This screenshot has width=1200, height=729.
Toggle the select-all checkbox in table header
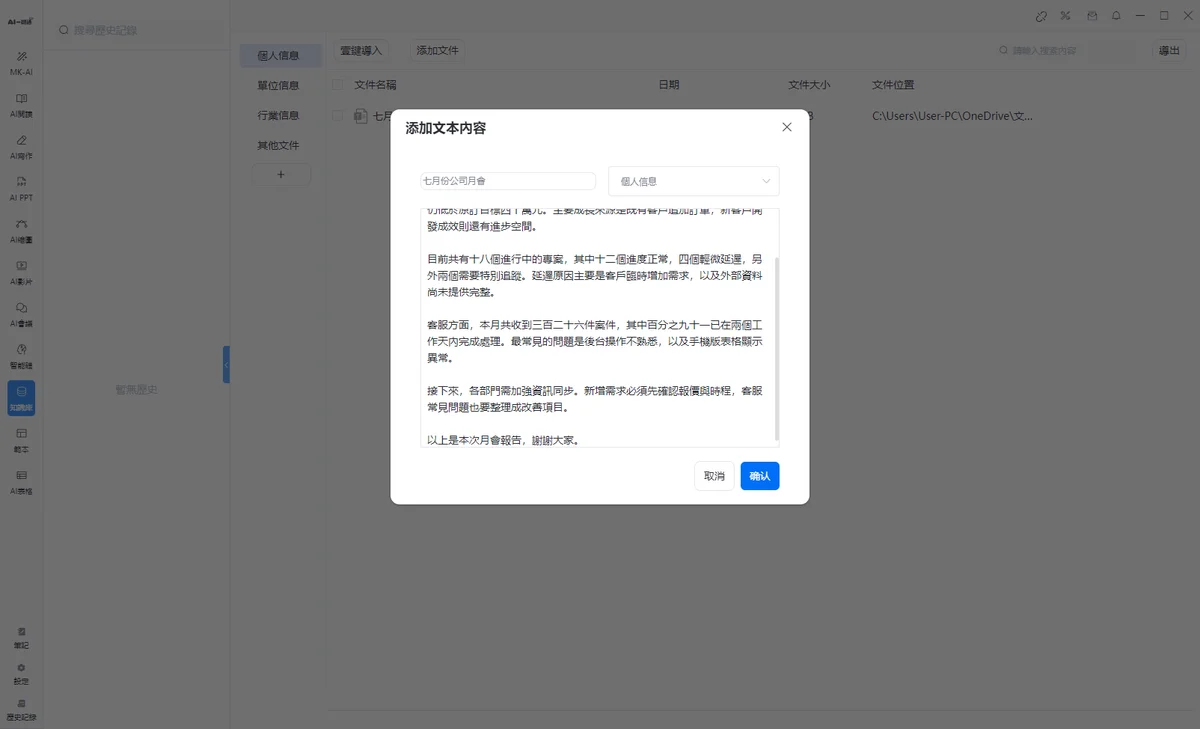(337, 85)
